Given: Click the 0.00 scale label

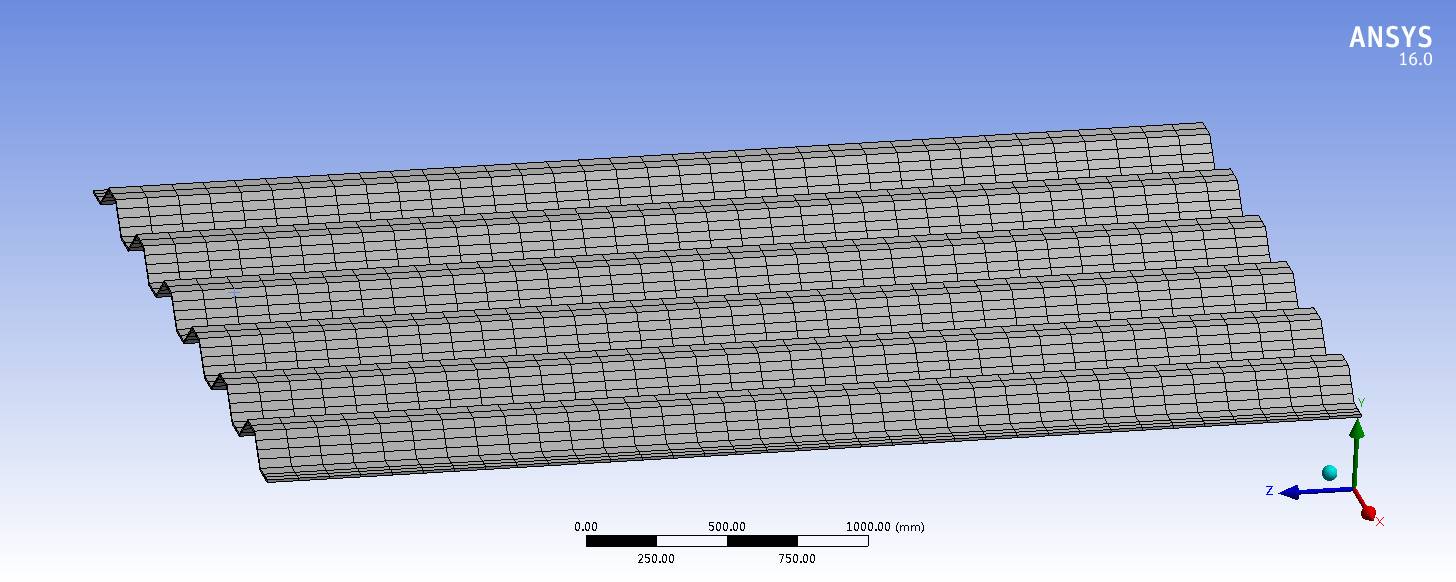Looking at the screenshot, I should 585,526.
